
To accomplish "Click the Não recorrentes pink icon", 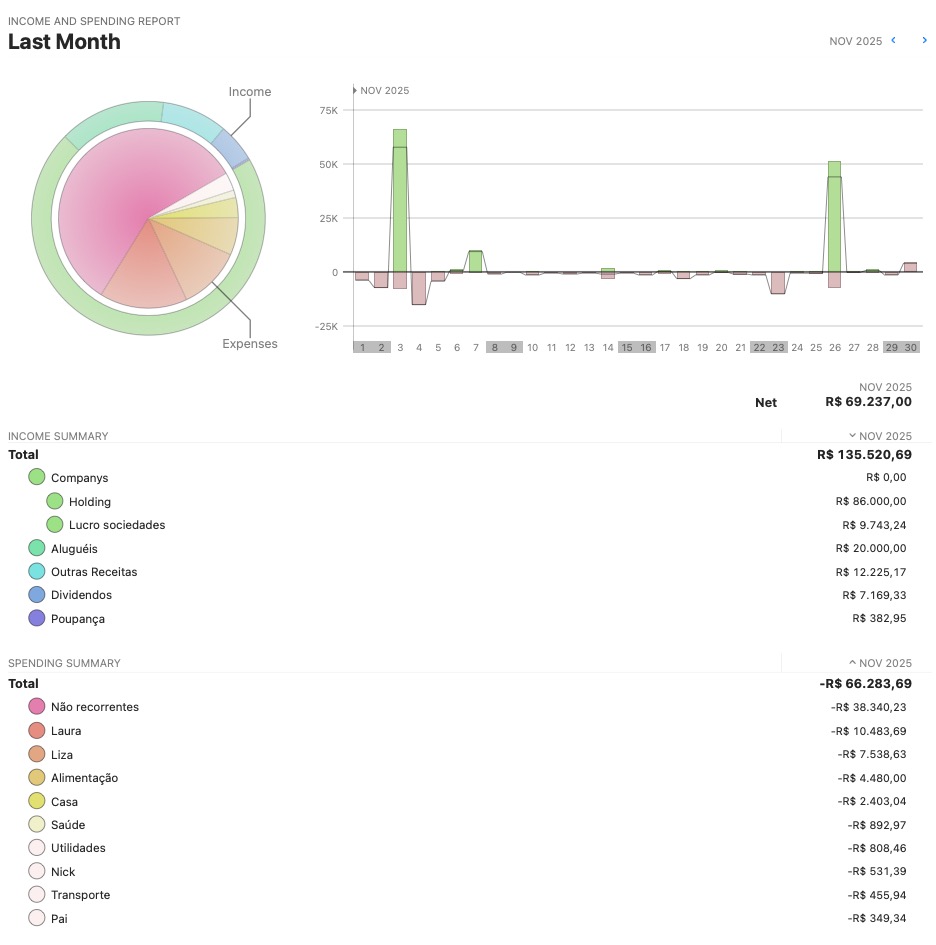I will pos(37,707).
